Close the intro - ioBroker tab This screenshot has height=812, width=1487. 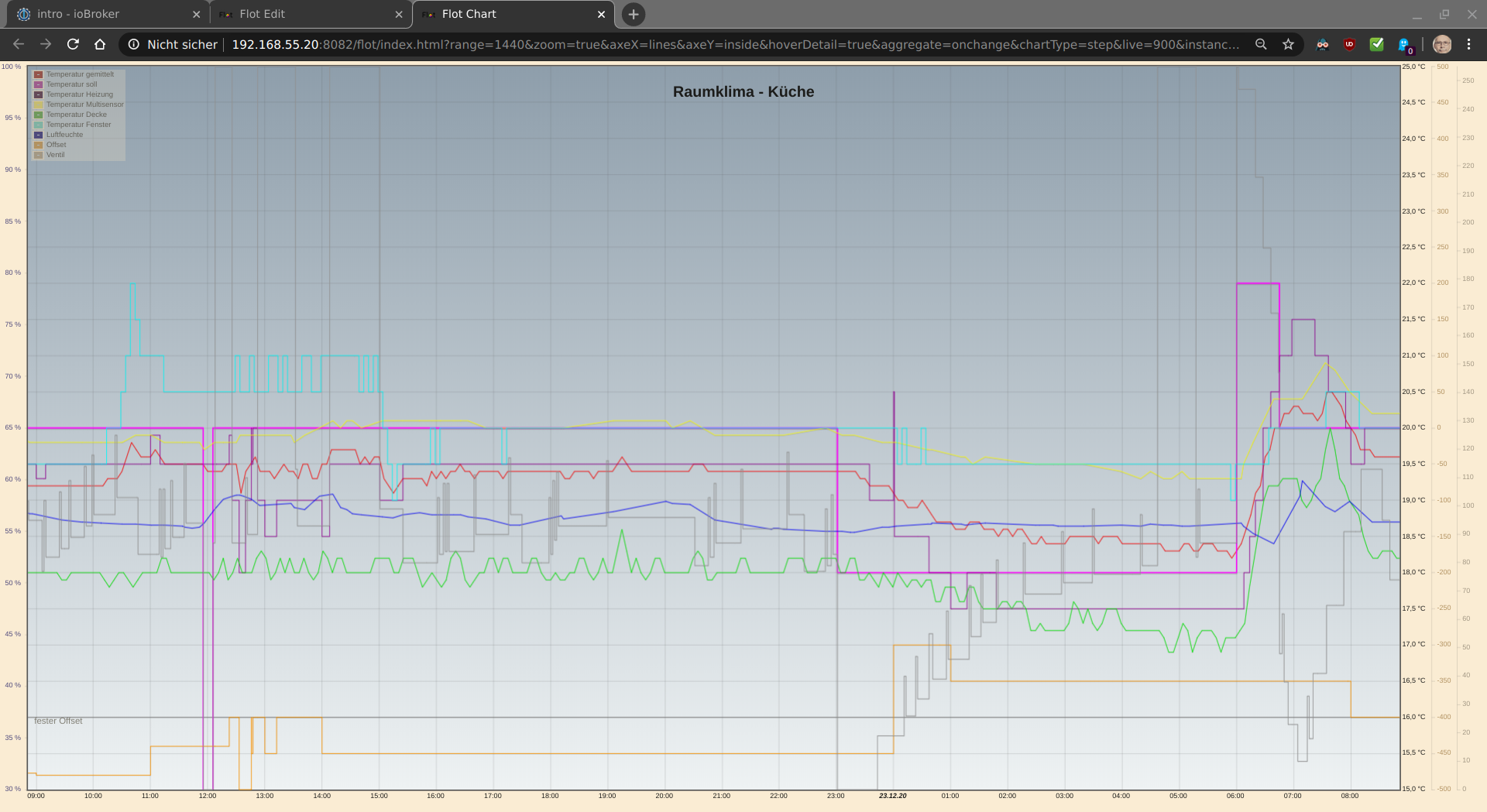tap(196, 14)
